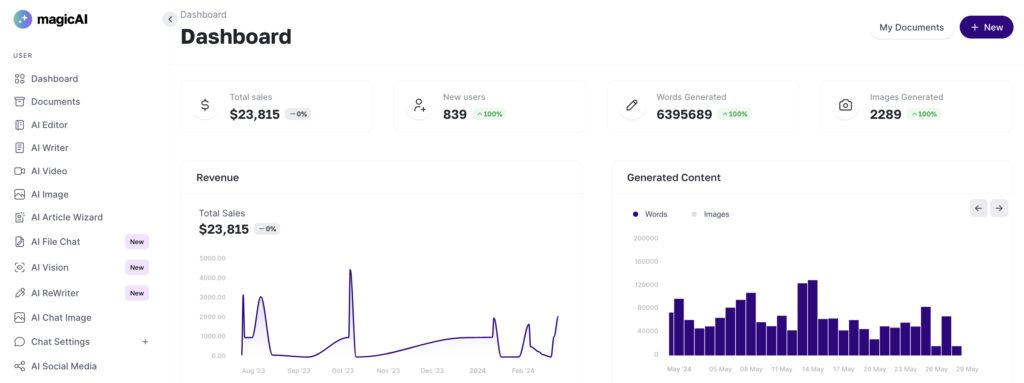Click the AI Editor sidebar icon

tap(20, 125)
